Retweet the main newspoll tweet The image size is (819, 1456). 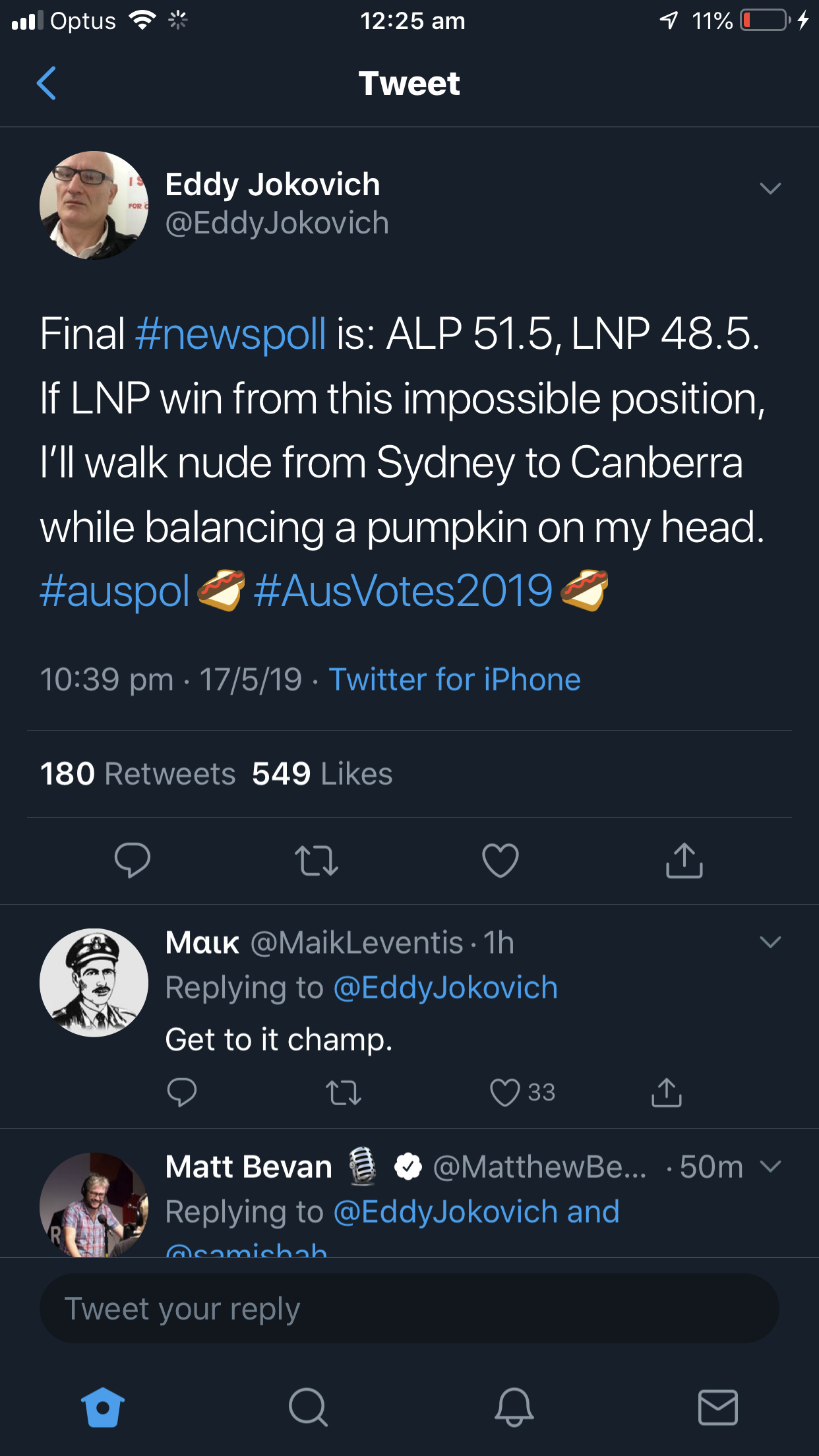tap(317, 861)
